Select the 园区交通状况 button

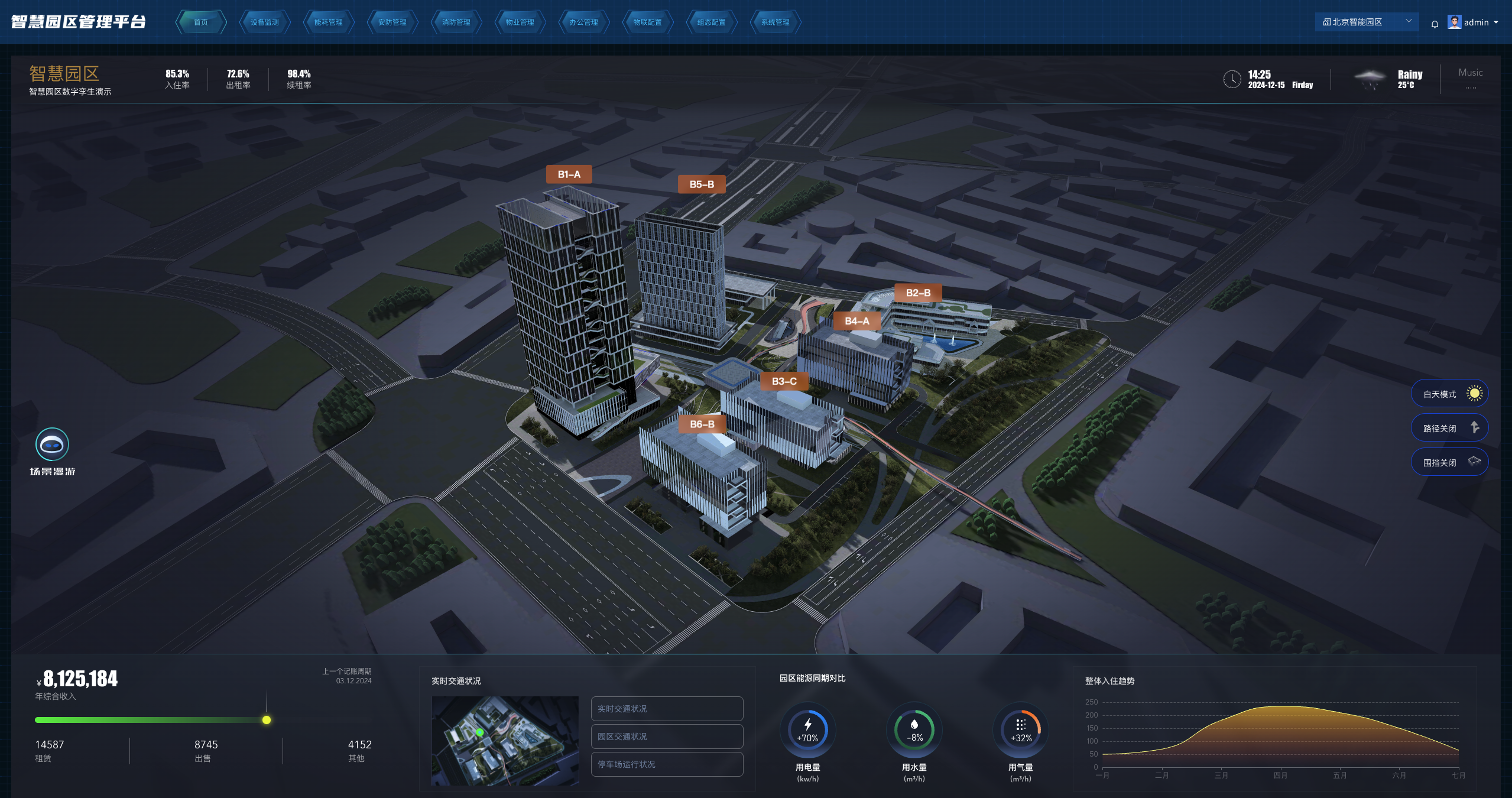click(x=667, y=737)
